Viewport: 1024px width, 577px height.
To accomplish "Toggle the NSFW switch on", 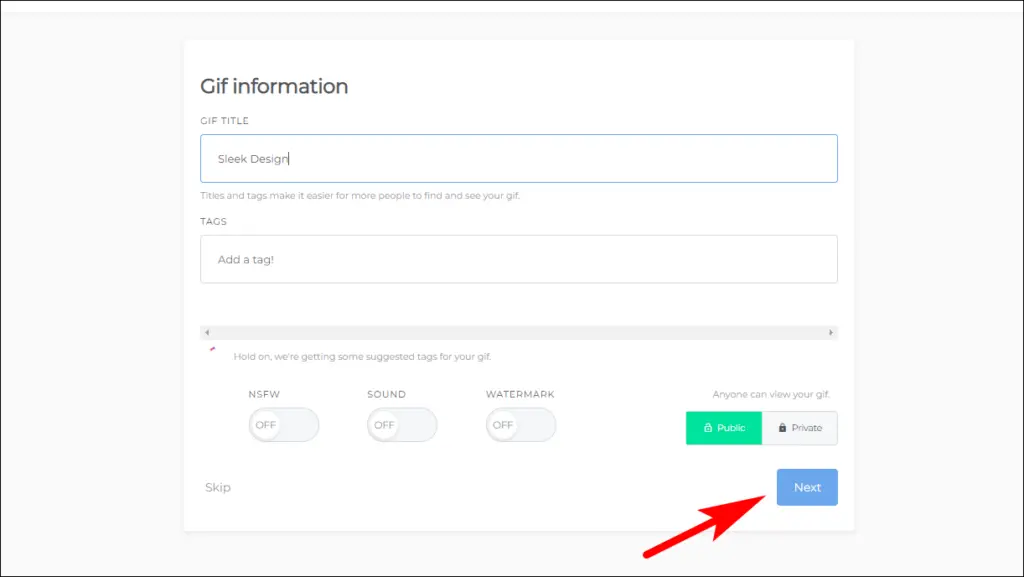I will (283, 425).
